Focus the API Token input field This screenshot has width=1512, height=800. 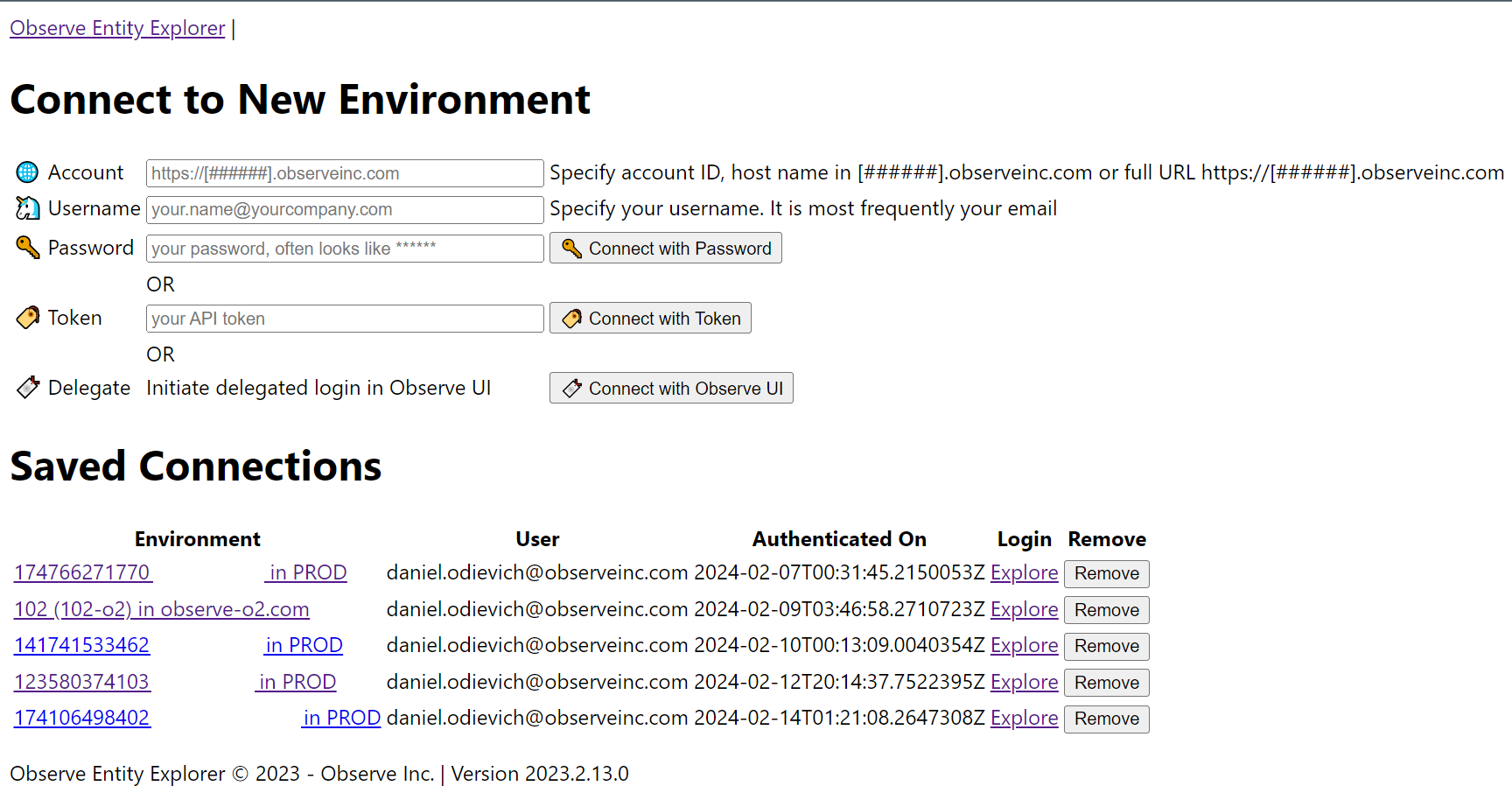pyautogui.click(x=345, y=319)
